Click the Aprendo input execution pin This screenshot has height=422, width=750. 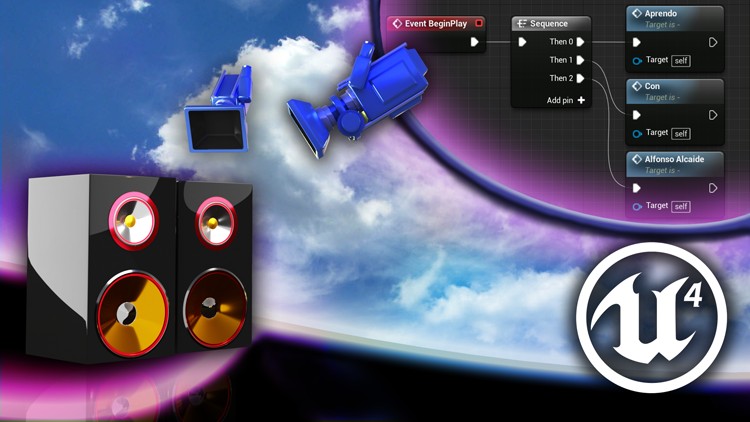[637, 43]
